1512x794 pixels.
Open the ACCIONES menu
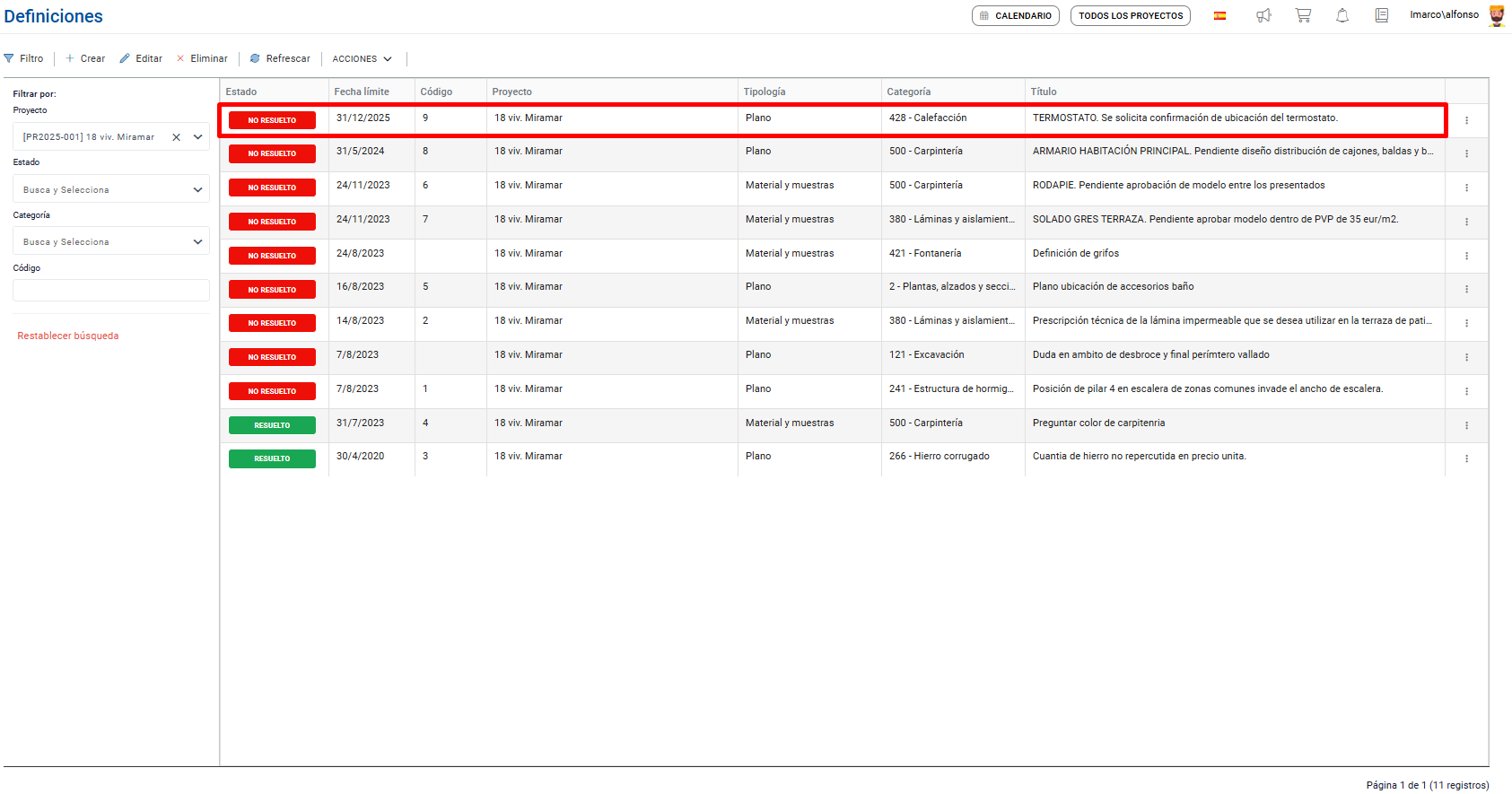pyautogui.click(x=362, y=59)
